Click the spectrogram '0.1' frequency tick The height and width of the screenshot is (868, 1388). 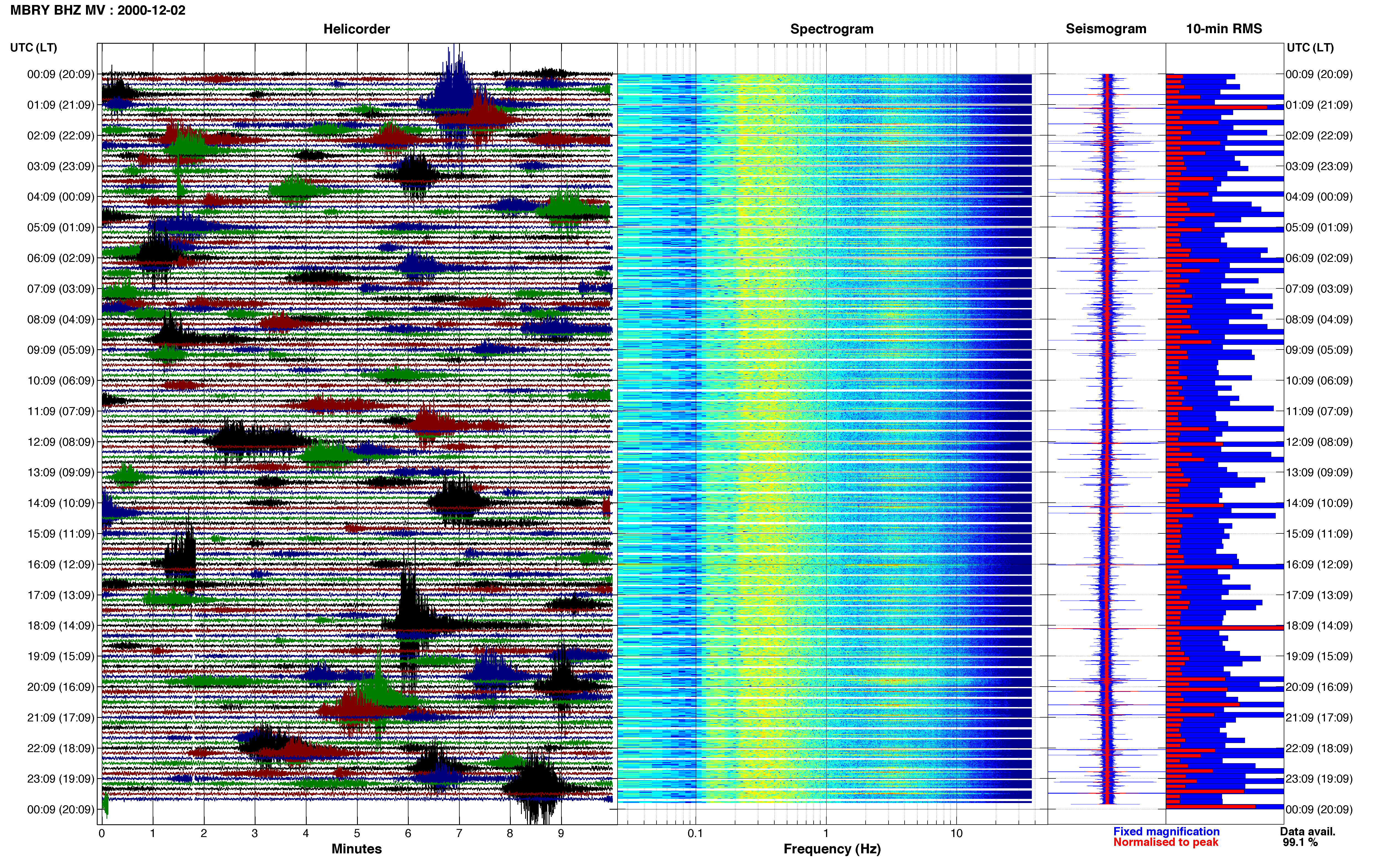[695, 833]
